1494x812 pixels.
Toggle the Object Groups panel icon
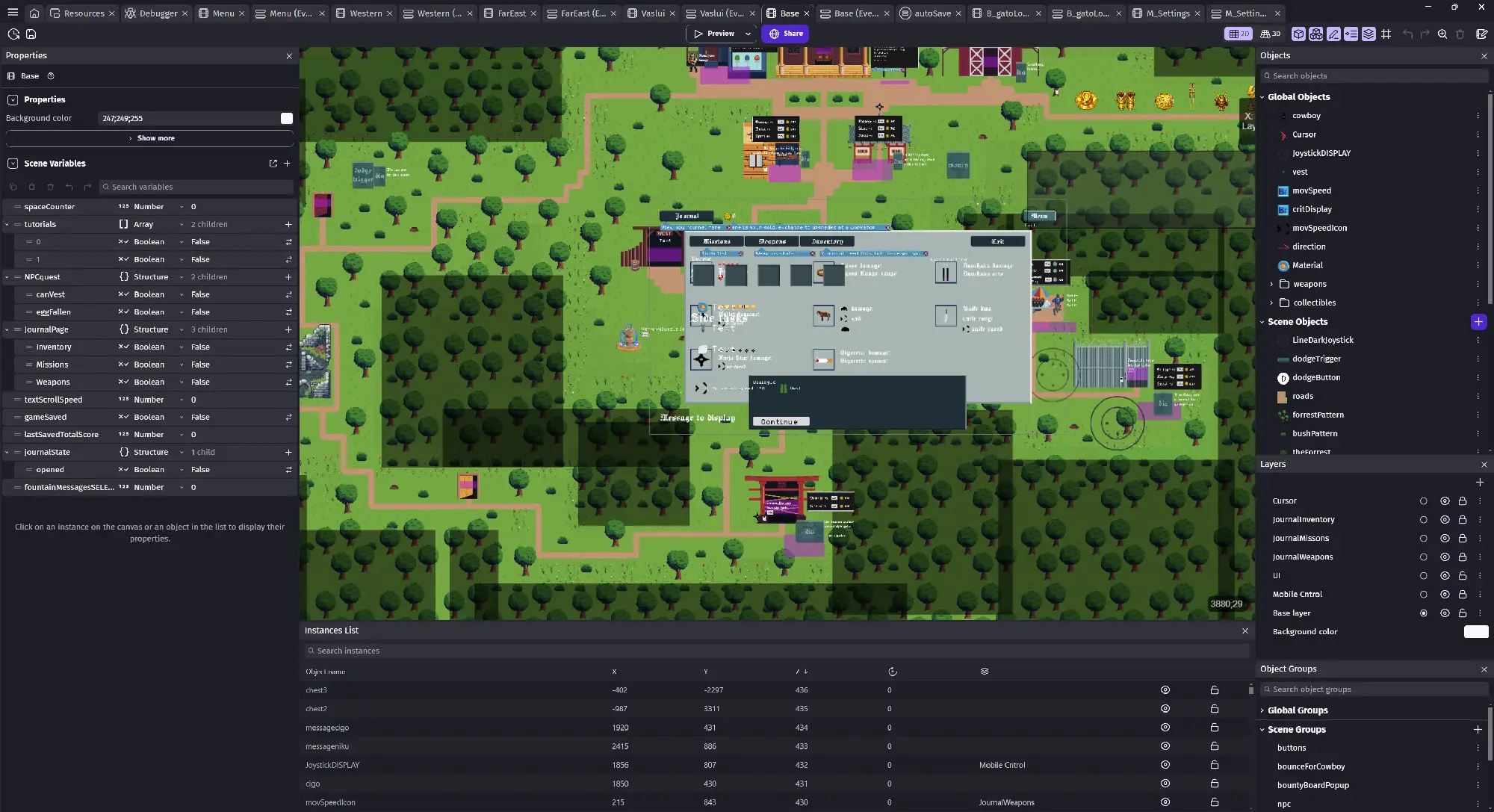[x=1315, y=34]
